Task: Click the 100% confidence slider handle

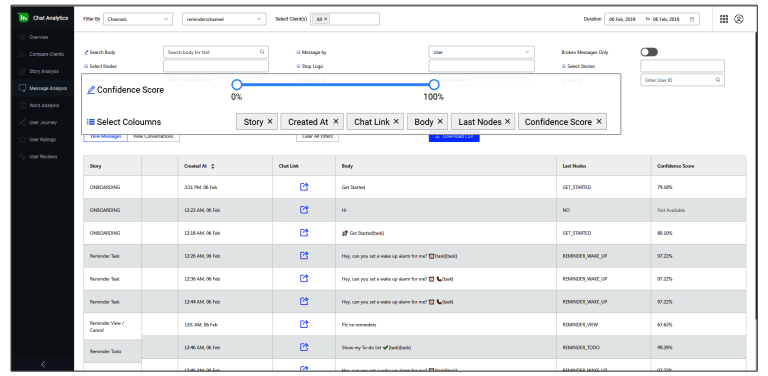Action: tap(434, 84)
